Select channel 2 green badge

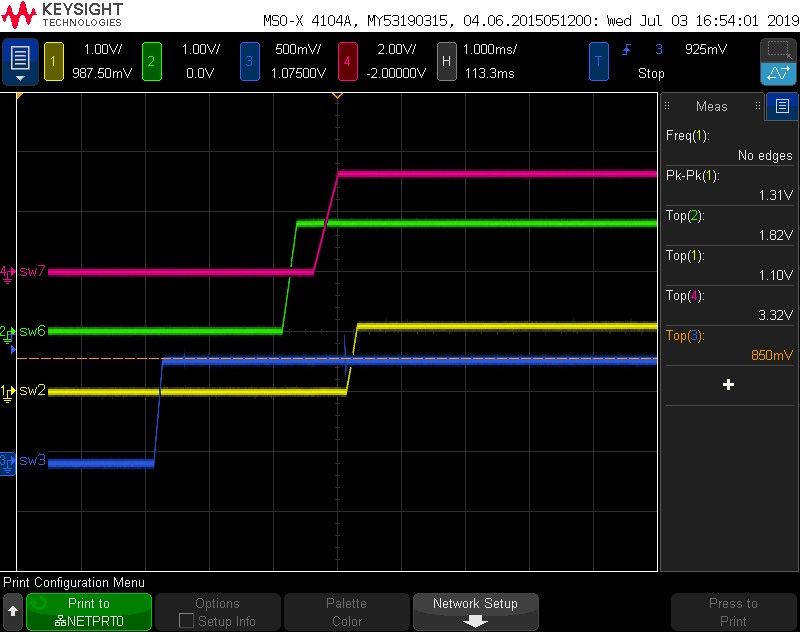[151, 62]
